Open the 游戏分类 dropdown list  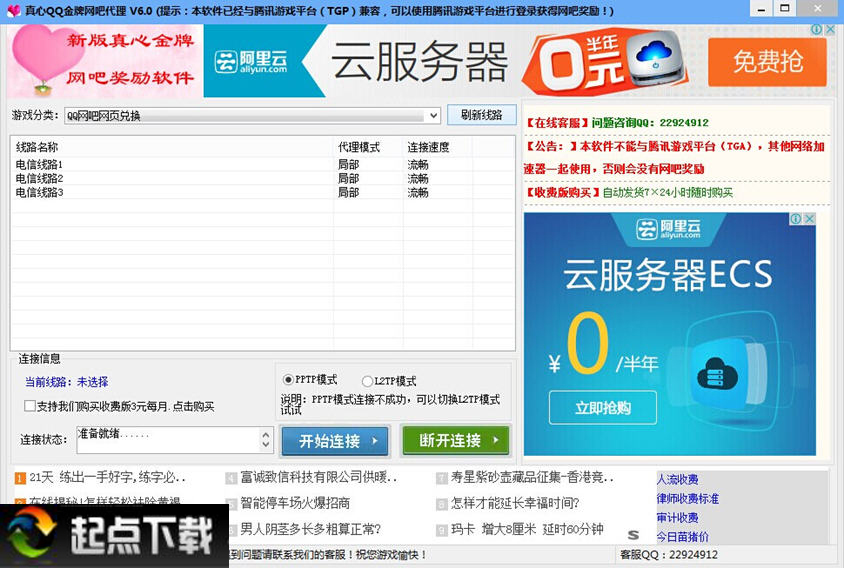click(433, 116)
